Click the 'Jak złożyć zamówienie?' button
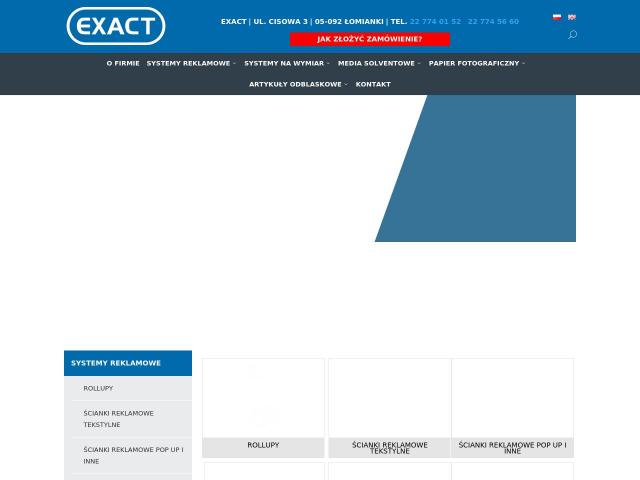 (370, 39)
